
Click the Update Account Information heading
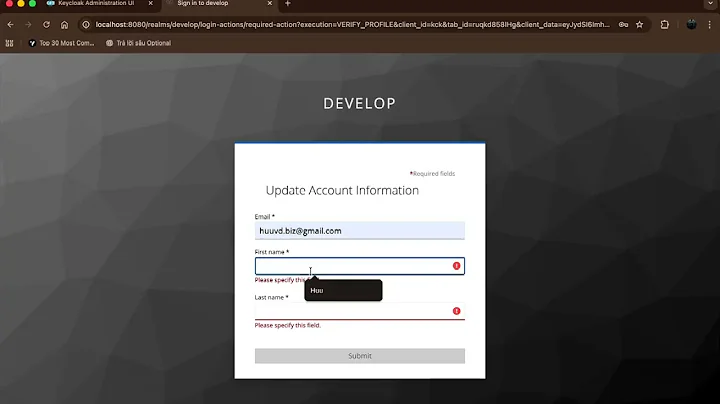click(x=342, y=190)
